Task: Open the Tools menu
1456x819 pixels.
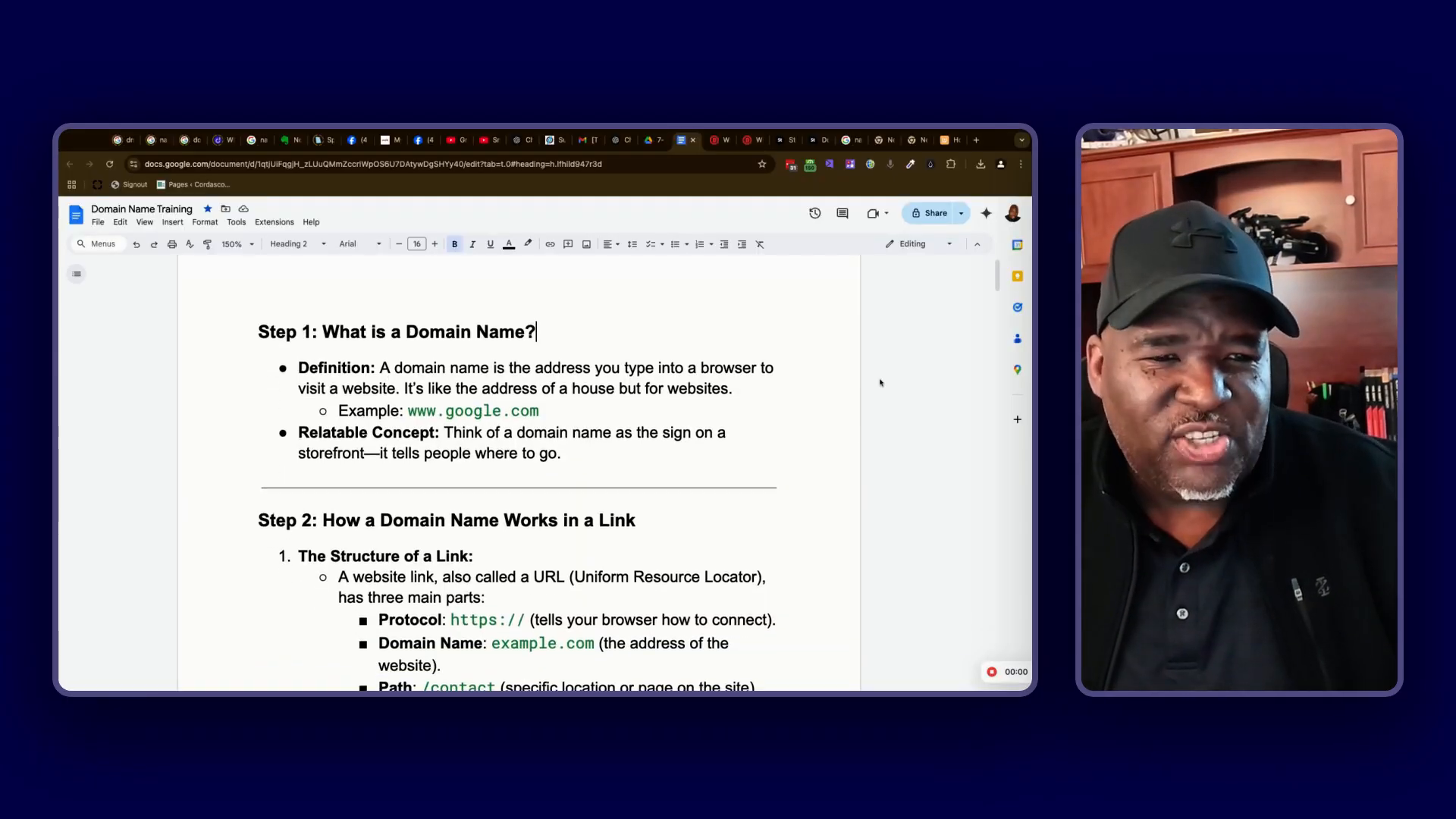Action: click(x=237, y=222)
